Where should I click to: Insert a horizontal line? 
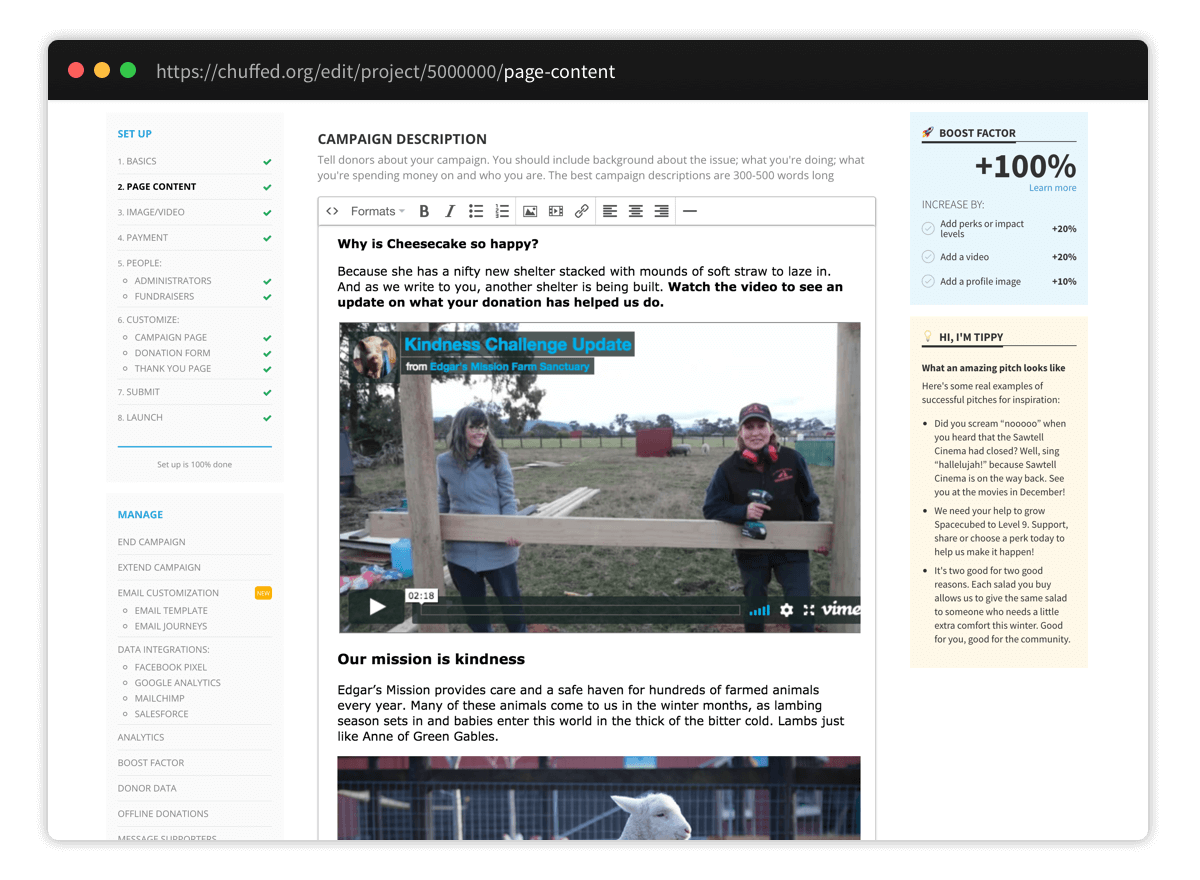[x=689, y=211]
